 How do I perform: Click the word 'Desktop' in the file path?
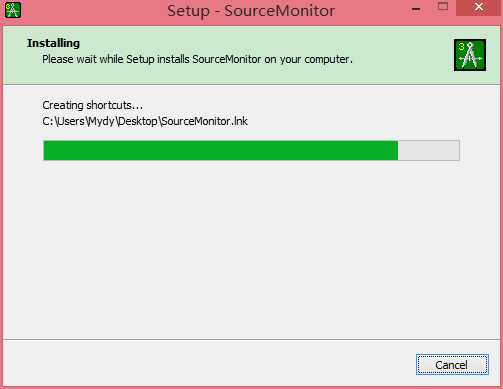point(138,121)
